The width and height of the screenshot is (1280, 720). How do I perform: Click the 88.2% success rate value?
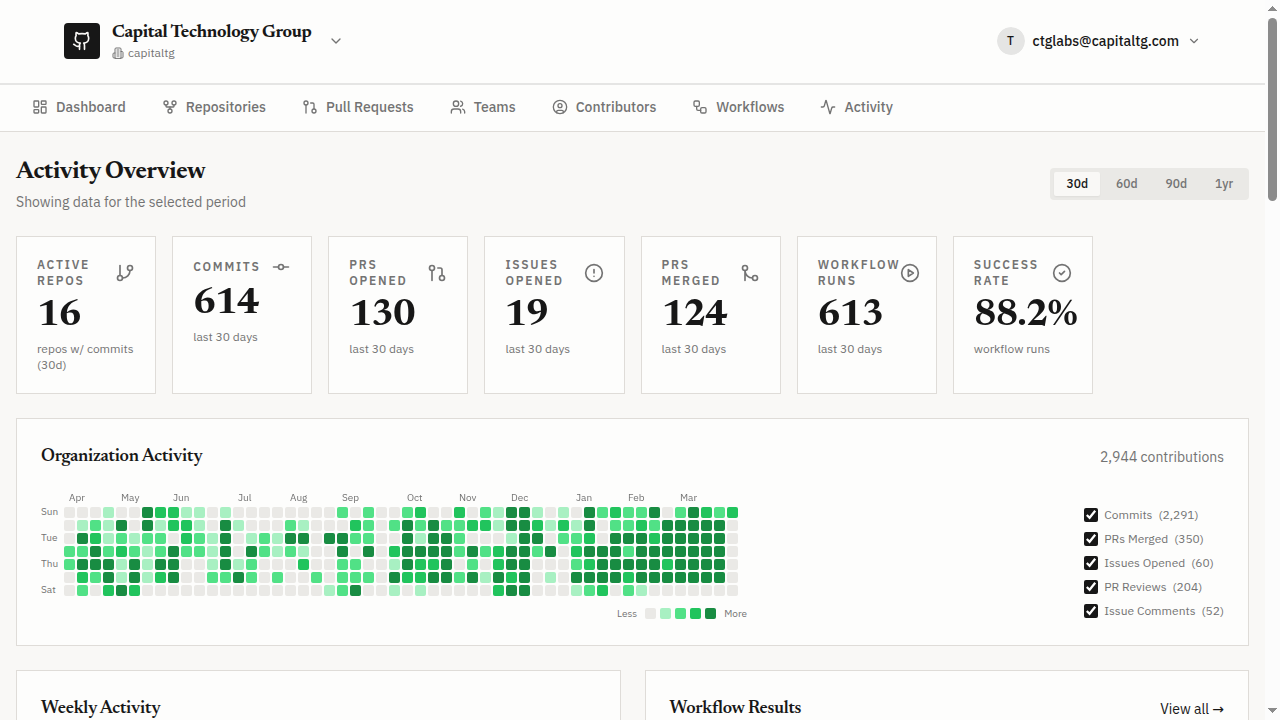(1026, 313)
